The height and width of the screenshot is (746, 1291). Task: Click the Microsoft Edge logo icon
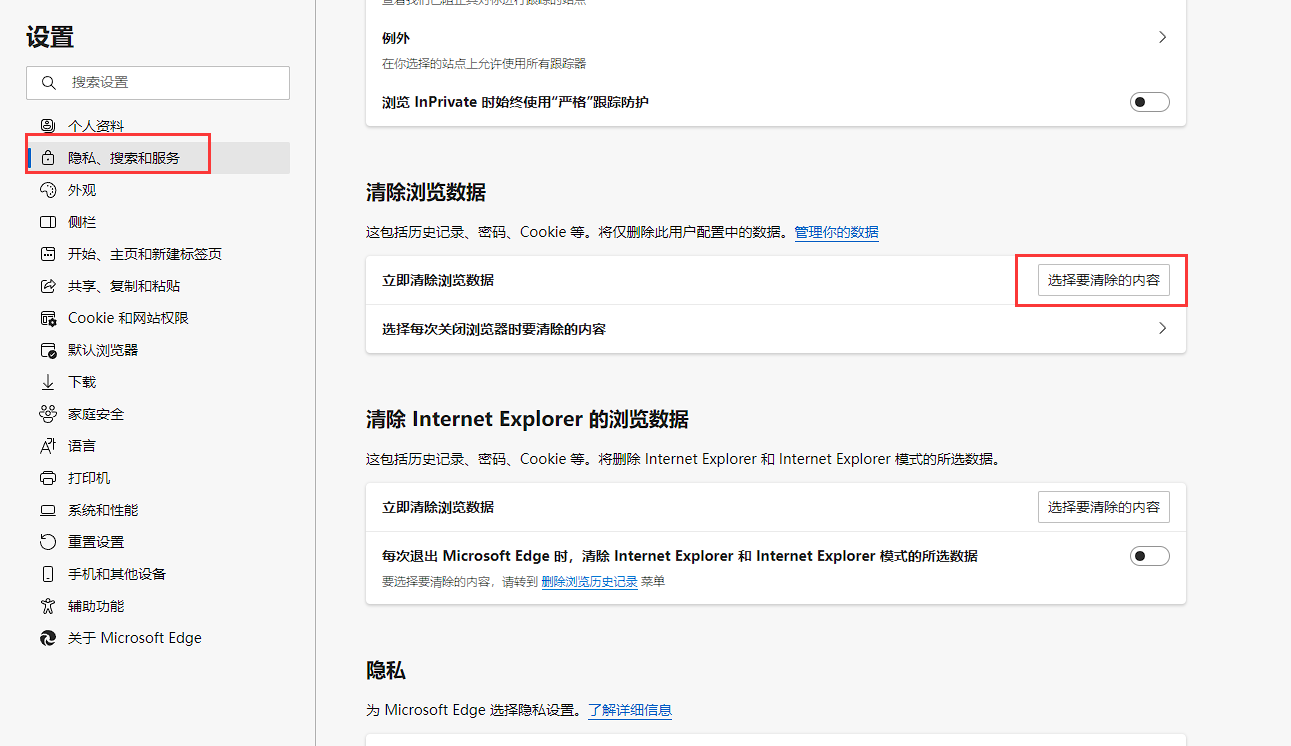48,638
